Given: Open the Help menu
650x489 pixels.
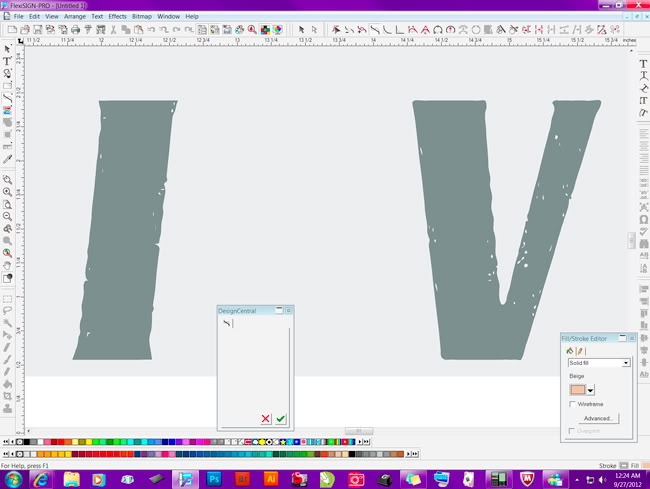Looking at the screenshot, I should coord(192,16).
